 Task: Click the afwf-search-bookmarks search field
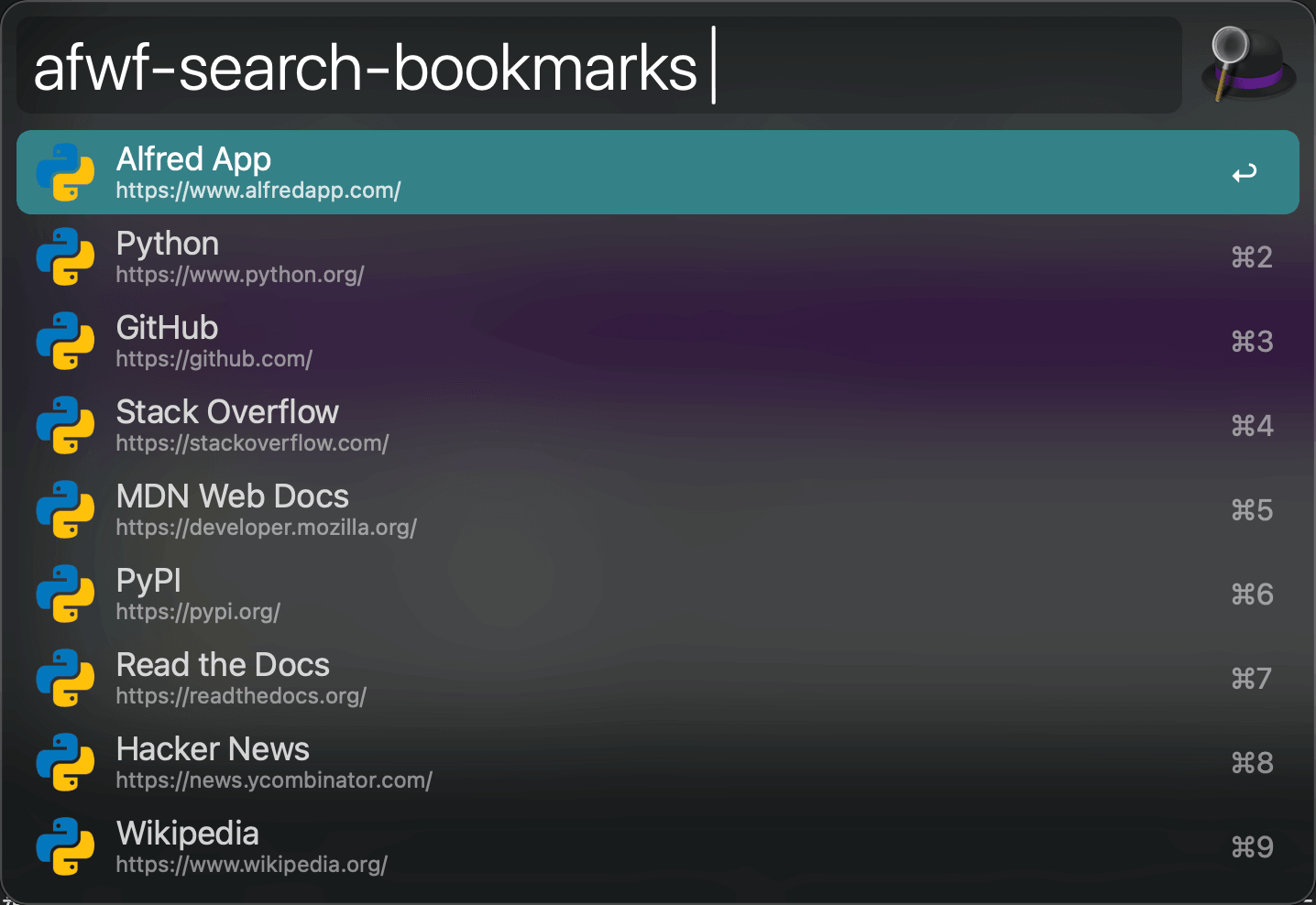click(599, 66)
